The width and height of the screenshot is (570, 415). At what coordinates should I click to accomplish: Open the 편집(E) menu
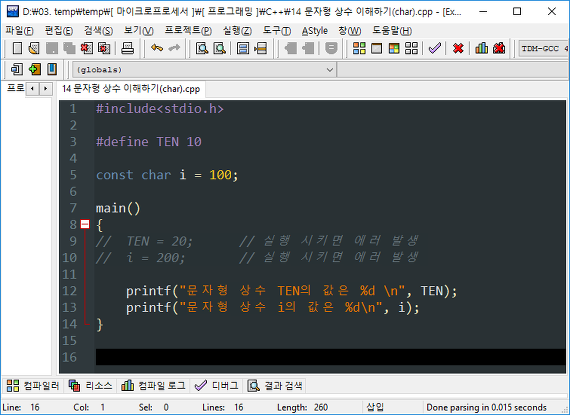(x=59, y=31)
